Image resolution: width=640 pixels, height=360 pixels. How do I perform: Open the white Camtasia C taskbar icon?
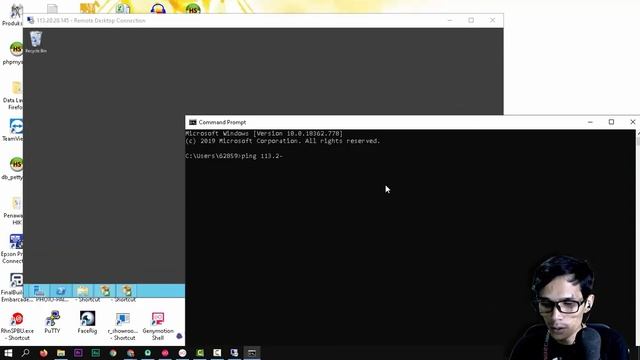coord(217,353)
